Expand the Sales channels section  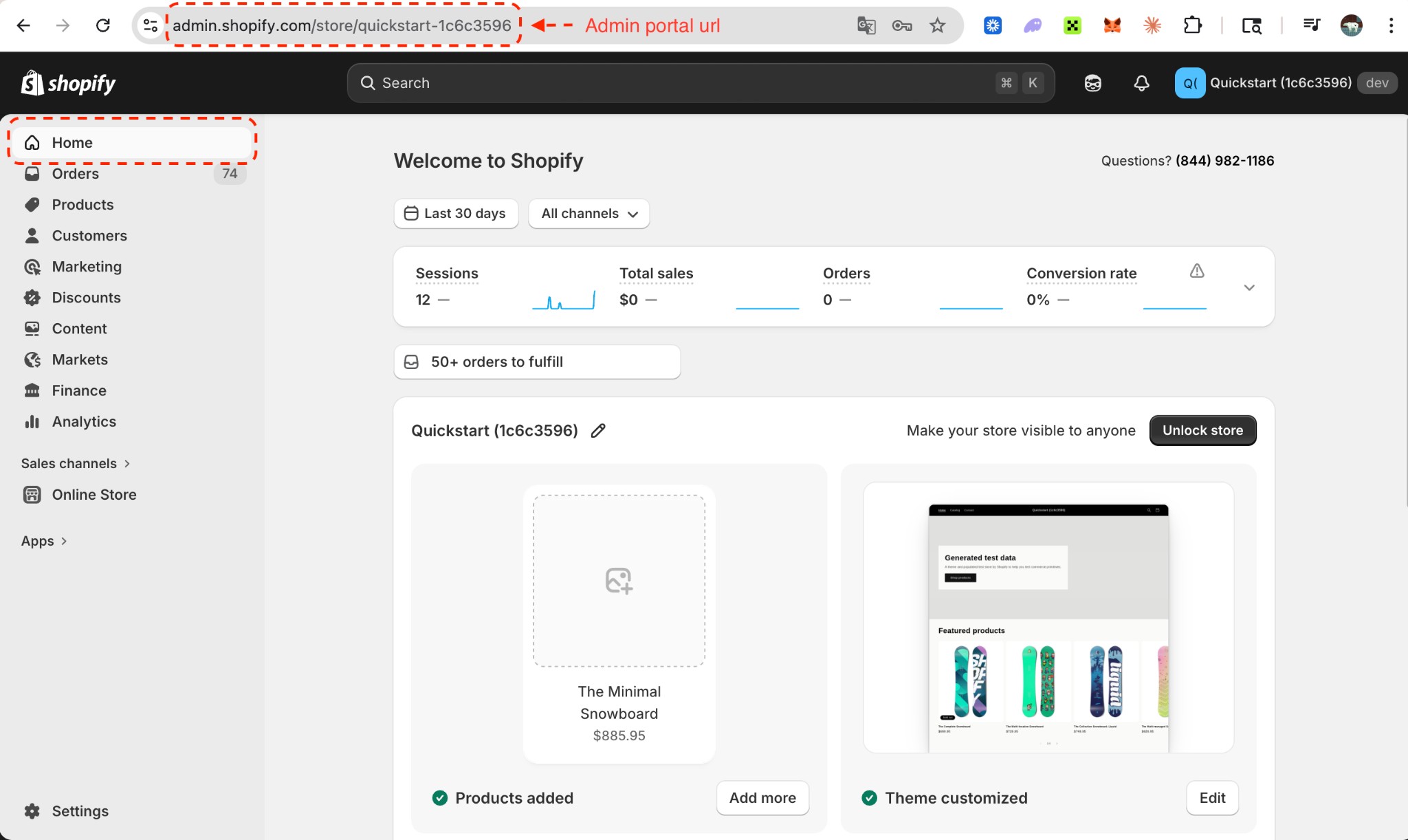pyautogui.click(x=76, y=463)
